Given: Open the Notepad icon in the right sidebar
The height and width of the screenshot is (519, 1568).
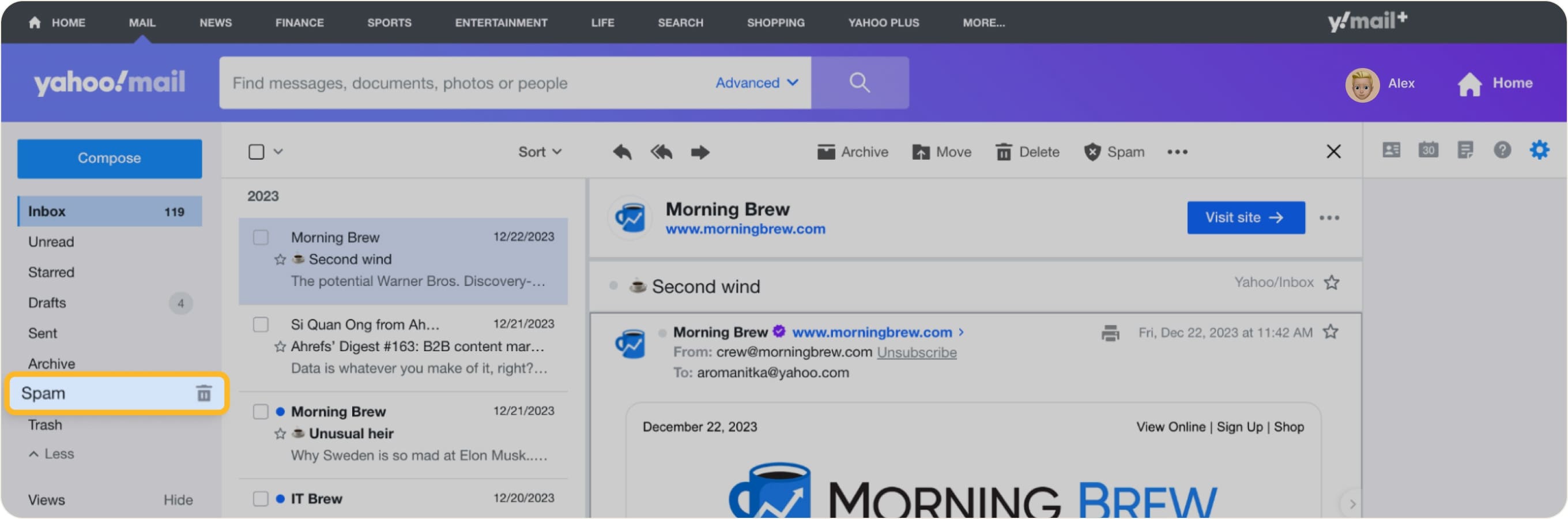Looking at the screenshot, I should [1466, 150].
